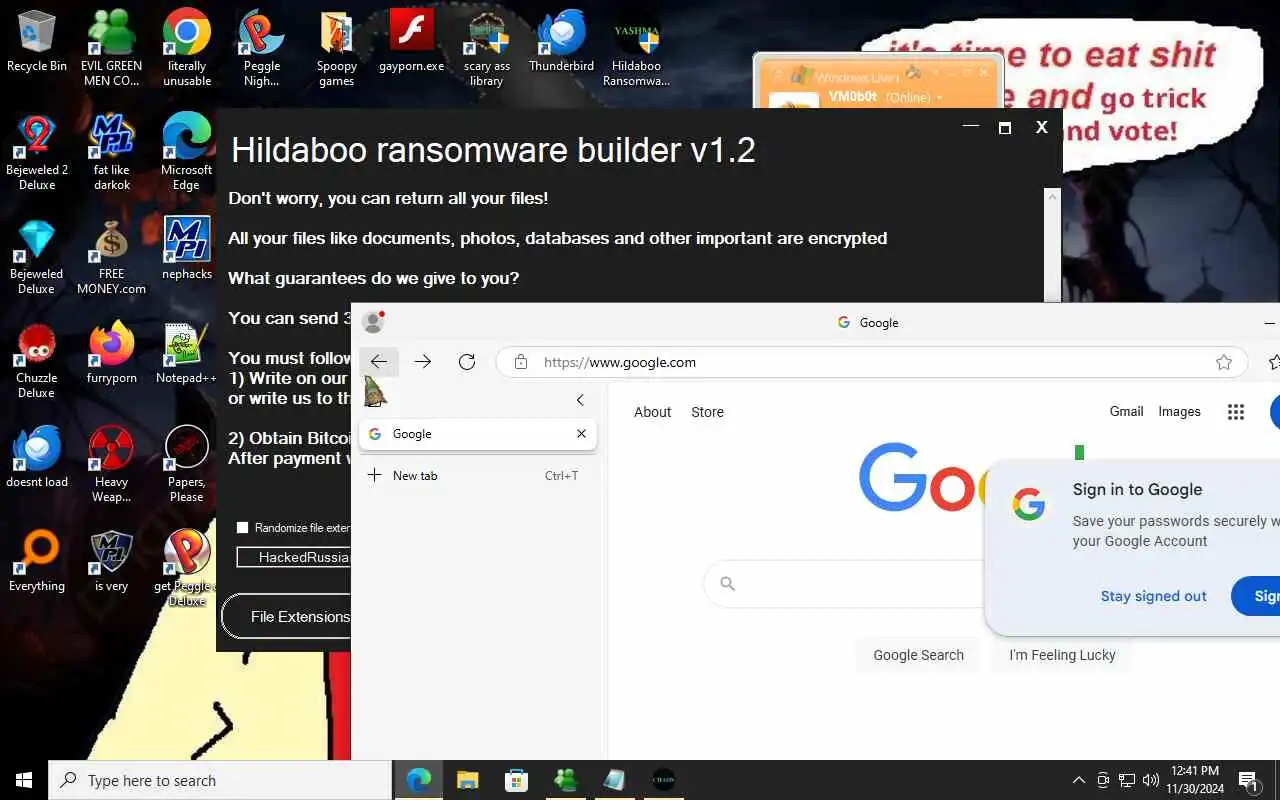
Task: Select the Google tab in vertical tabs
Action: pos(478,434)
